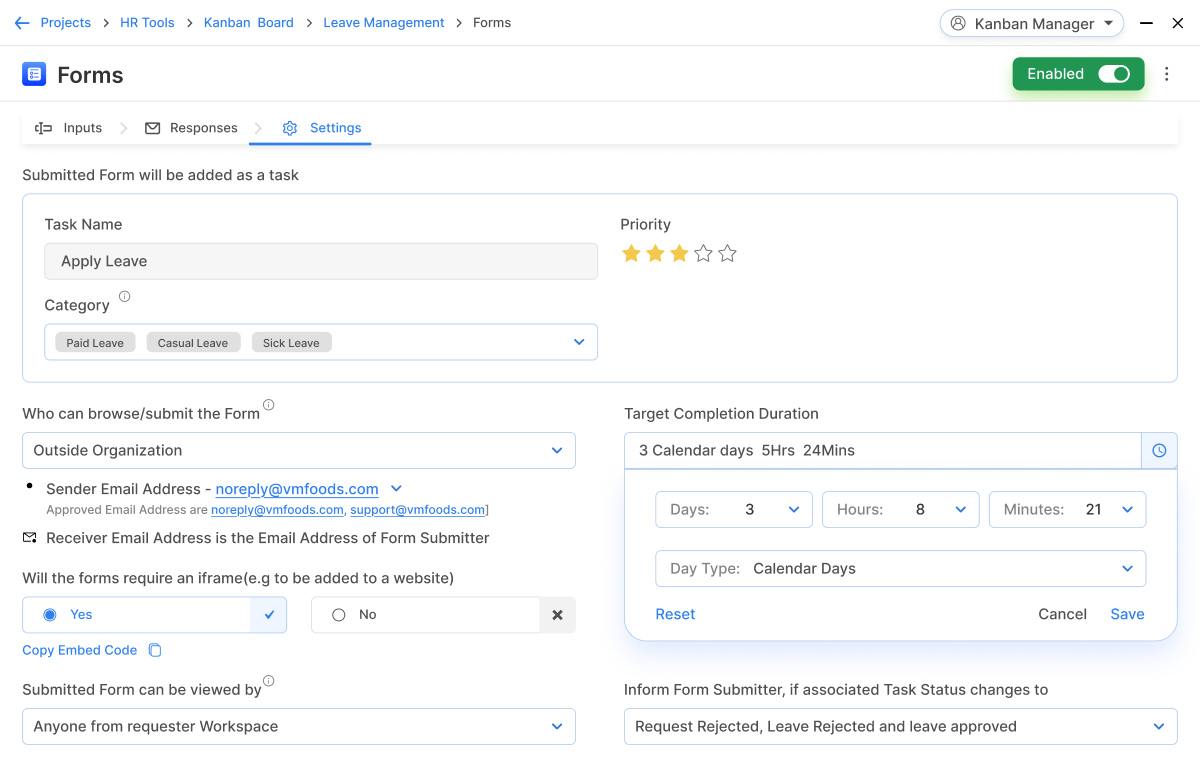Screen dimensions: 1200x760
Task: Set priority to five stars
Action: (727, 254)
